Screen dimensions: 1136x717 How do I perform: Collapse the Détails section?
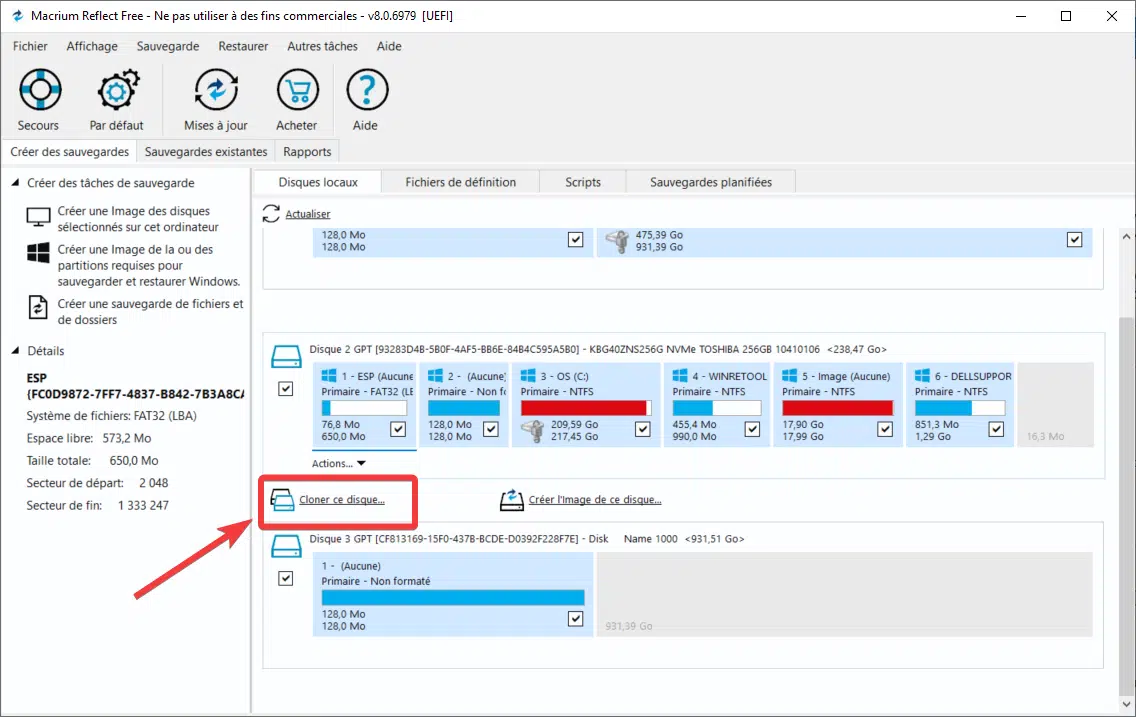15,351
